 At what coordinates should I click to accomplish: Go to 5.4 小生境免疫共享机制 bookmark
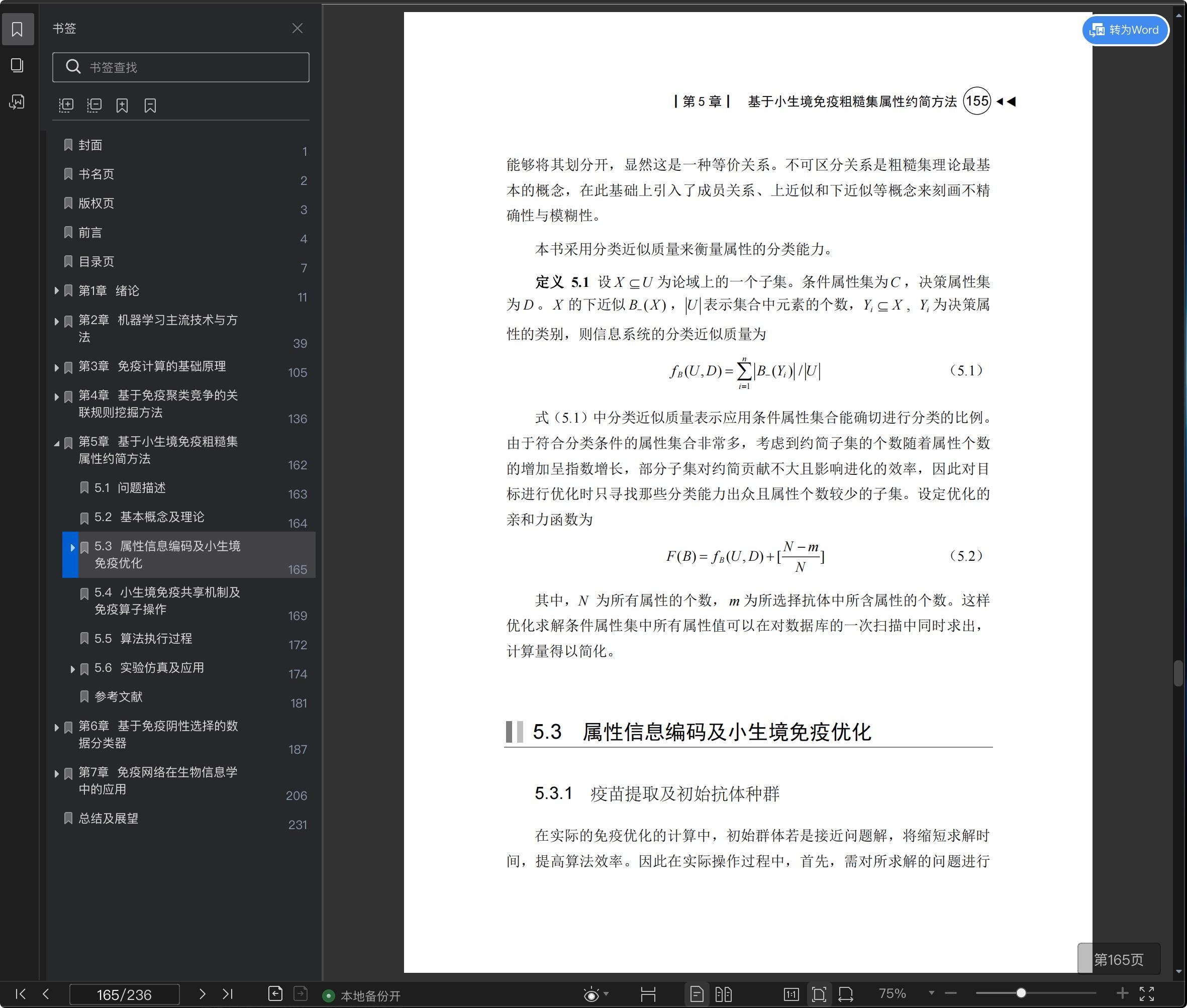pos(167,600)
